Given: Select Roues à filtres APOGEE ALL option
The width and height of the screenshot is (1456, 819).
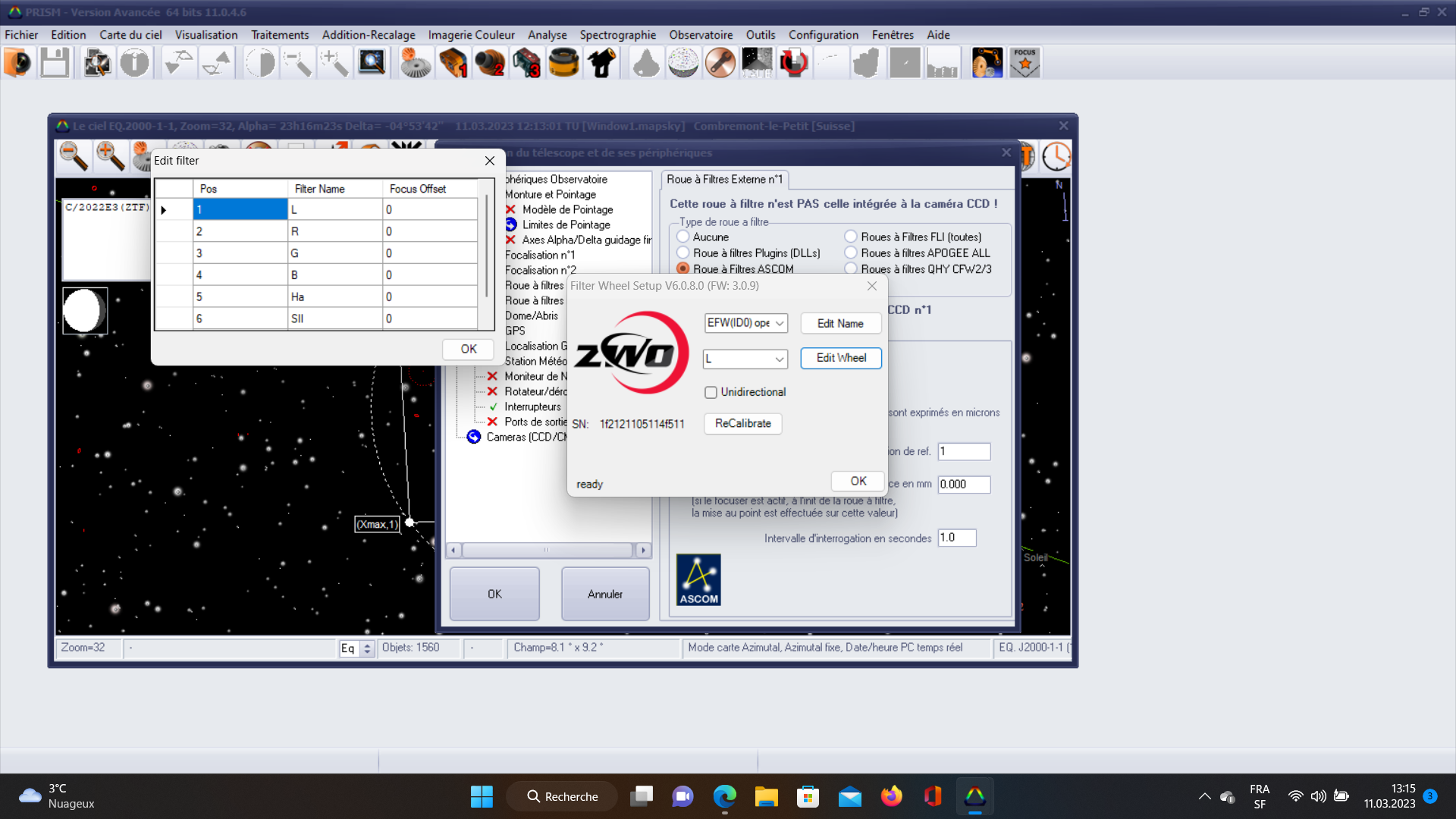Looking at the screenshot, I should [x=851, y=253].
